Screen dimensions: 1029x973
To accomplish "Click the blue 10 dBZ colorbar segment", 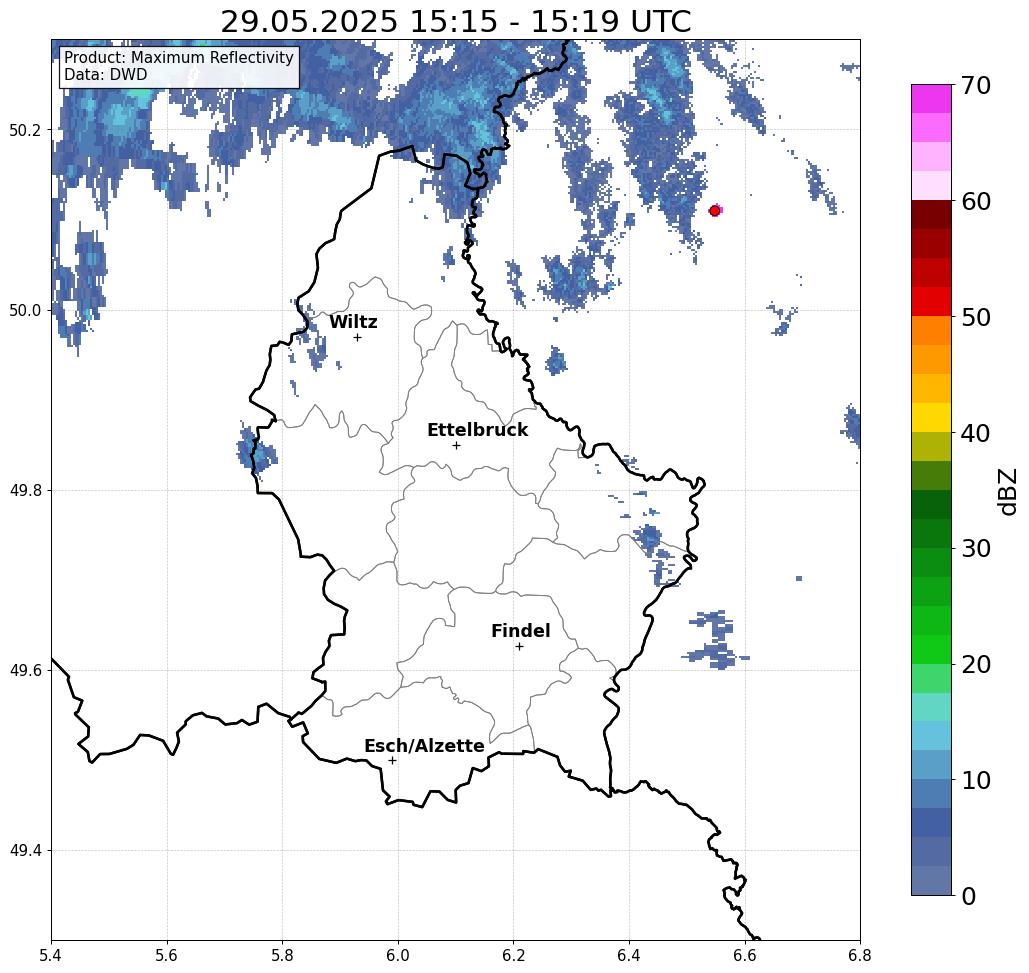I will tap(931, 794).
